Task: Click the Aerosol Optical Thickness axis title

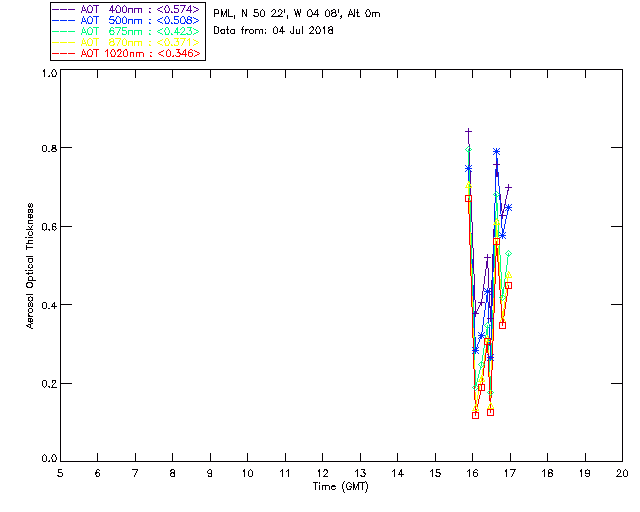Action: click(32, 265)
